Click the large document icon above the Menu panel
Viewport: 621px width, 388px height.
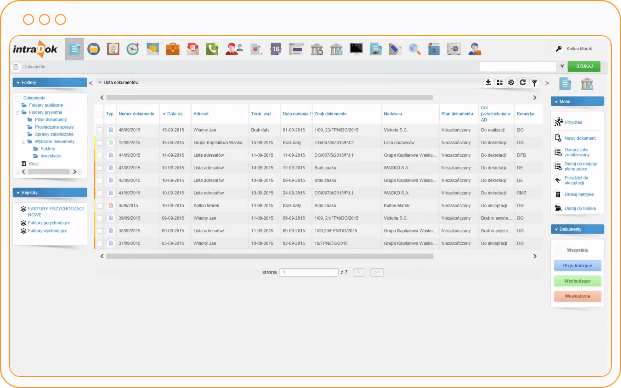pyautogui.click(x=565, y=84)
